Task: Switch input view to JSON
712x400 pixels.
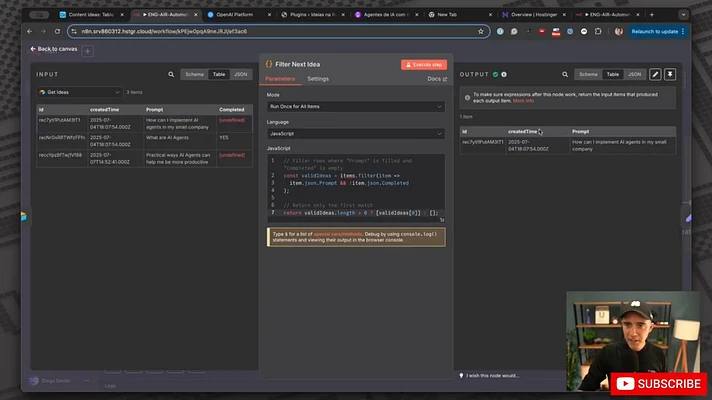Action: 241,74
